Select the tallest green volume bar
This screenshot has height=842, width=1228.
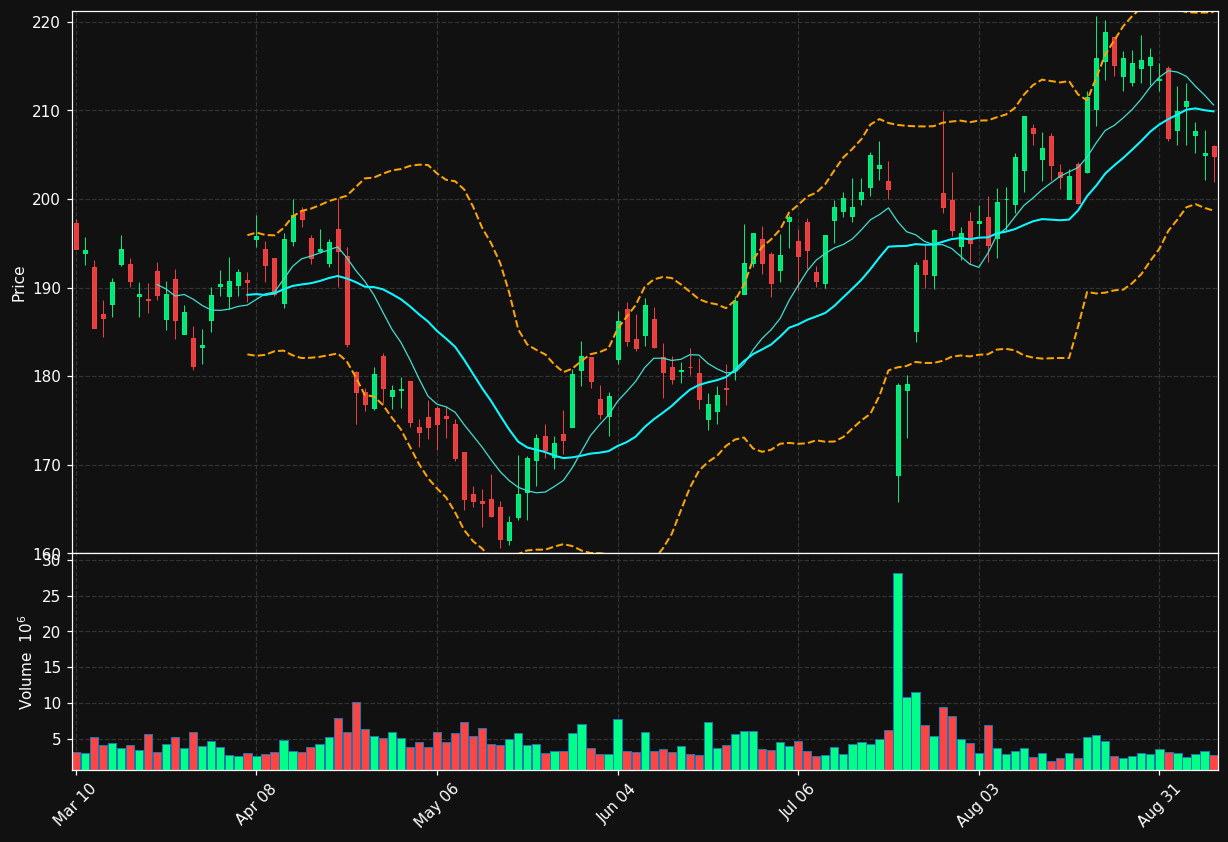[898, 671]
